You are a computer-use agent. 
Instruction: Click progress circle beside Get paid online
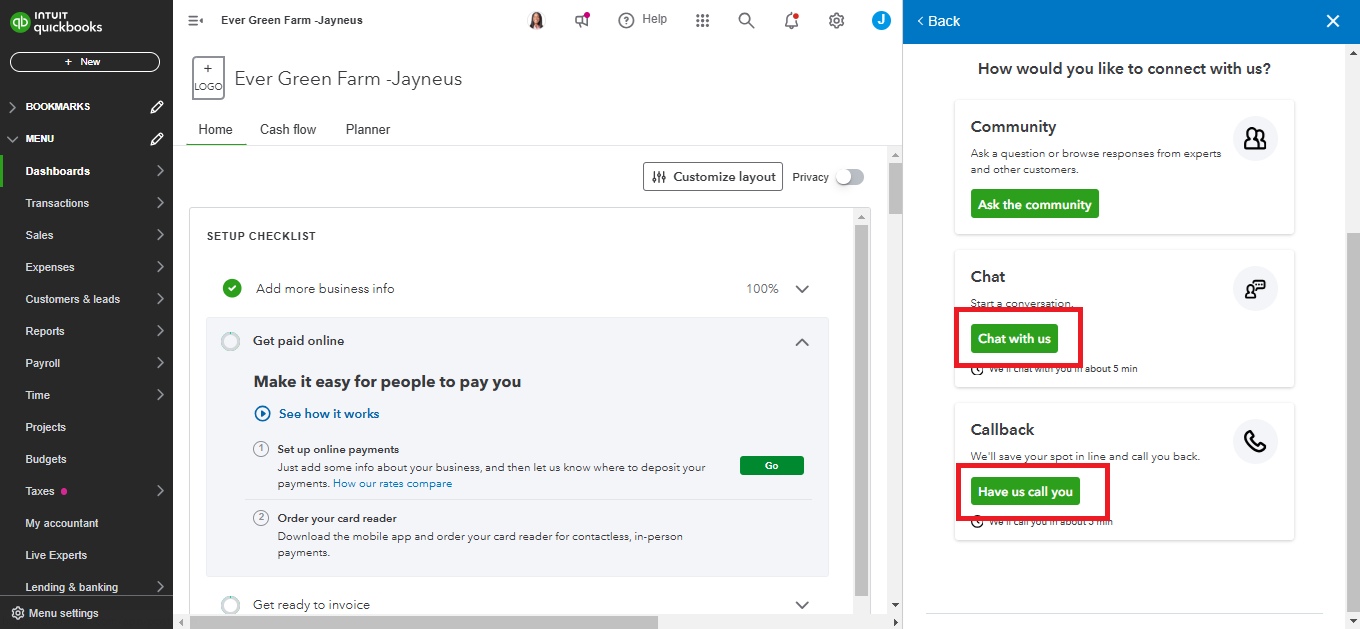point(230,341)
